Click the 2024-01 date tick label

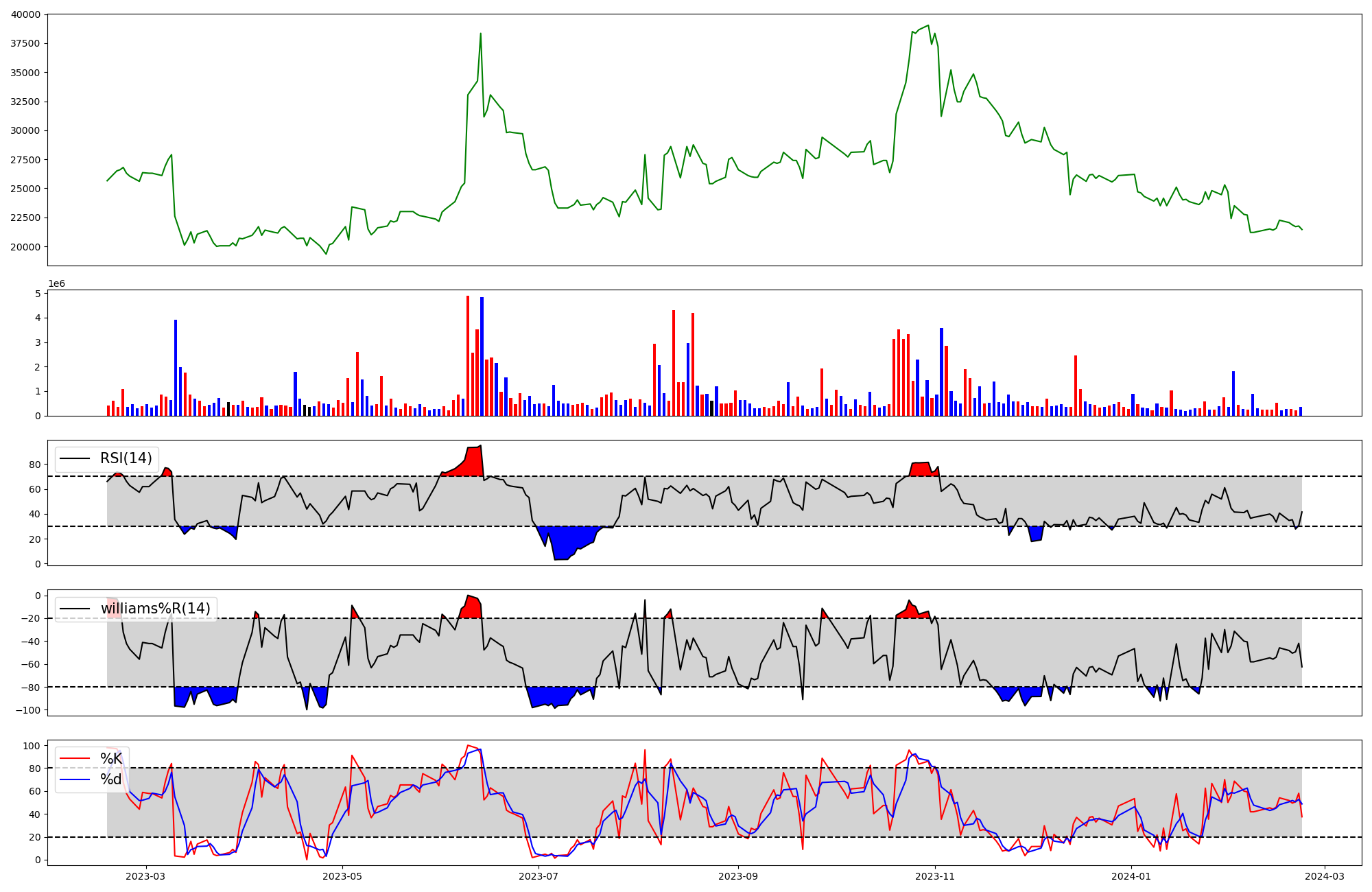(1131, 876)
